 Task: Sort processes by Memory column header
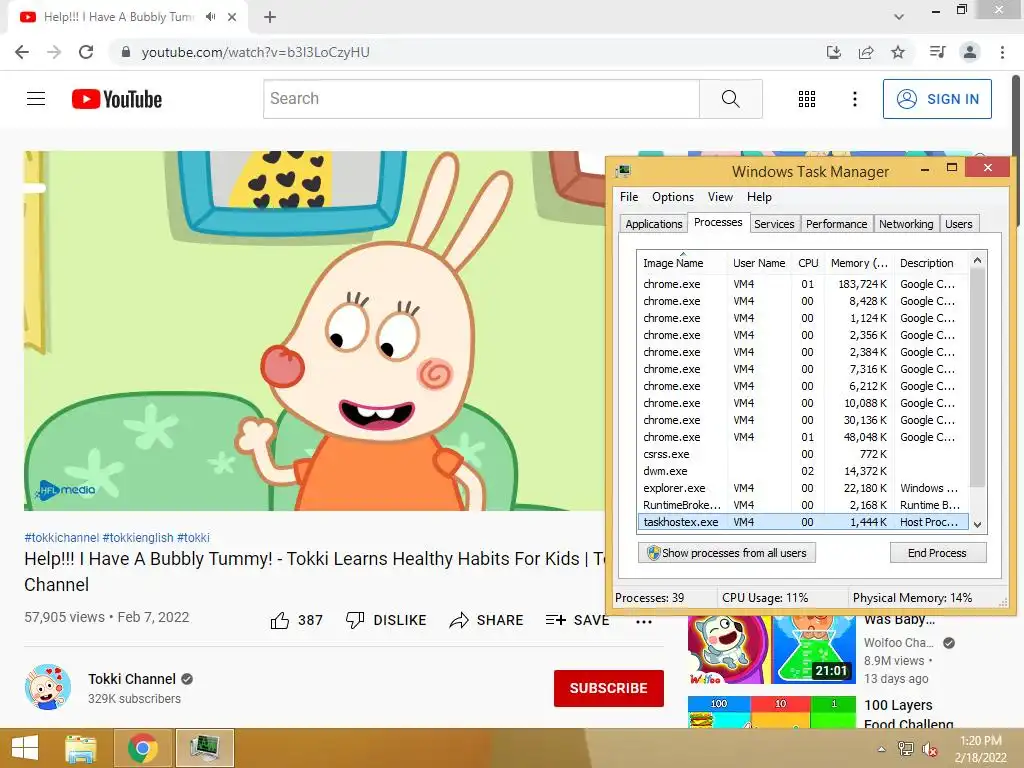[859, 263]
